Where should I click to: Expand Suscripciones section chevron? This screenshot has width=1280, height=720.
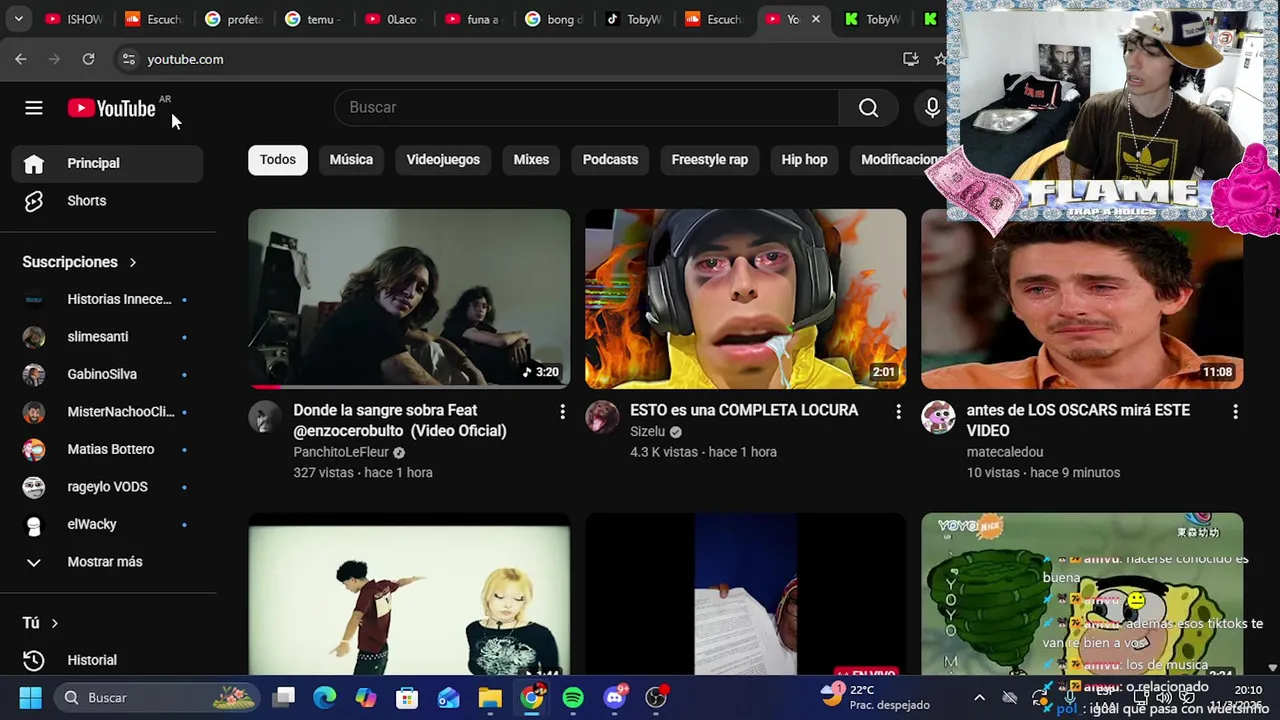point(132,262)
